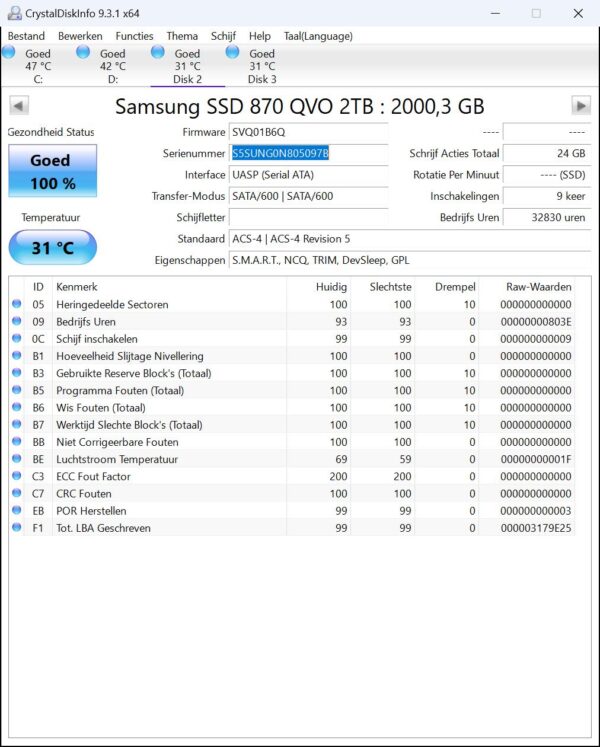Click the Slechtste column header
This screenshot has height=747, width=600.
(383, 287)
